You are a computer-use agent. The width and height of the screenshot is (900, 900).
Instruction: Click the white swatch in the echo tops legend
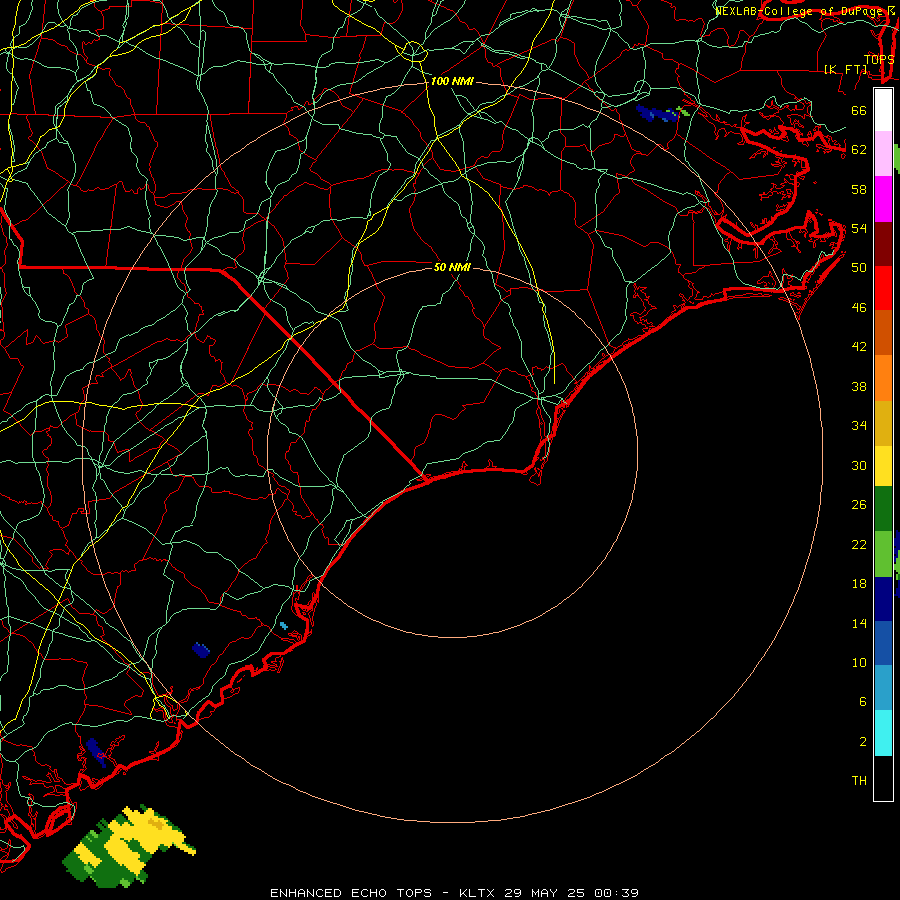883,110
